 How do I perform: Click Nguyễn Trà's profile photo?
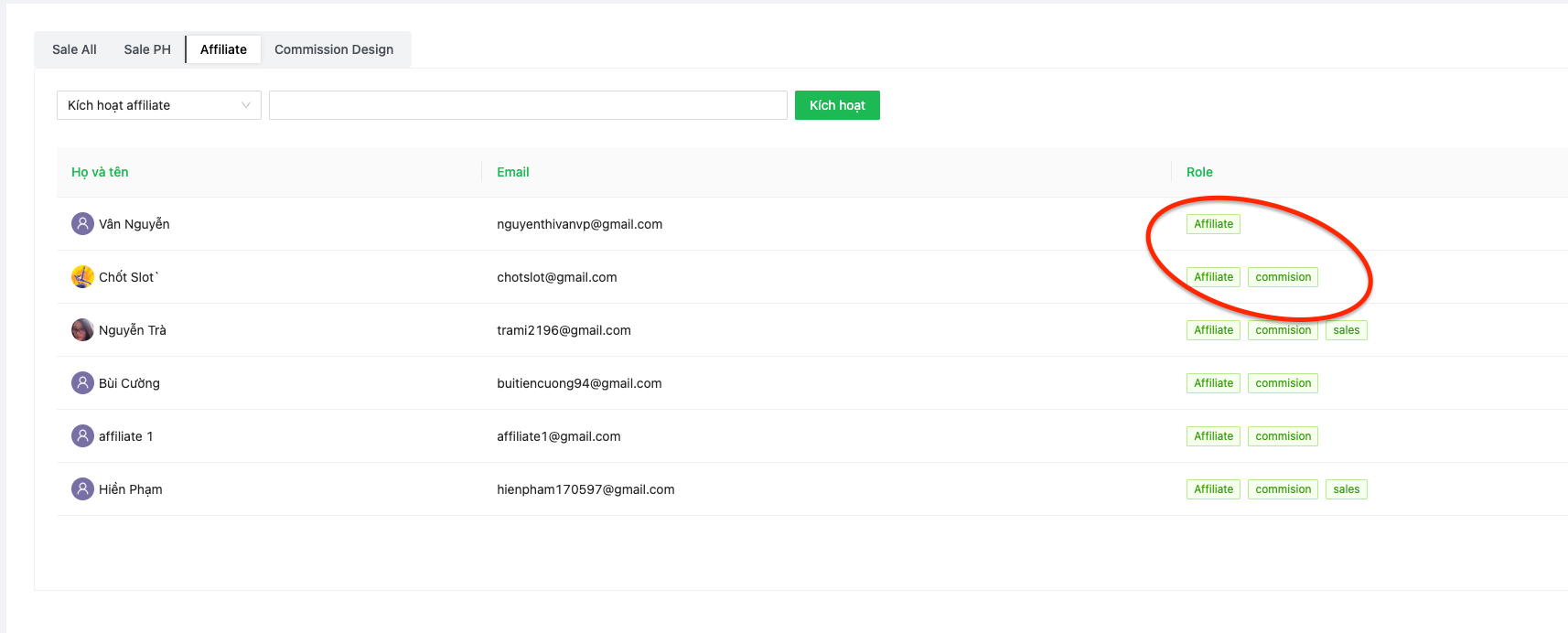coord(82,330)
